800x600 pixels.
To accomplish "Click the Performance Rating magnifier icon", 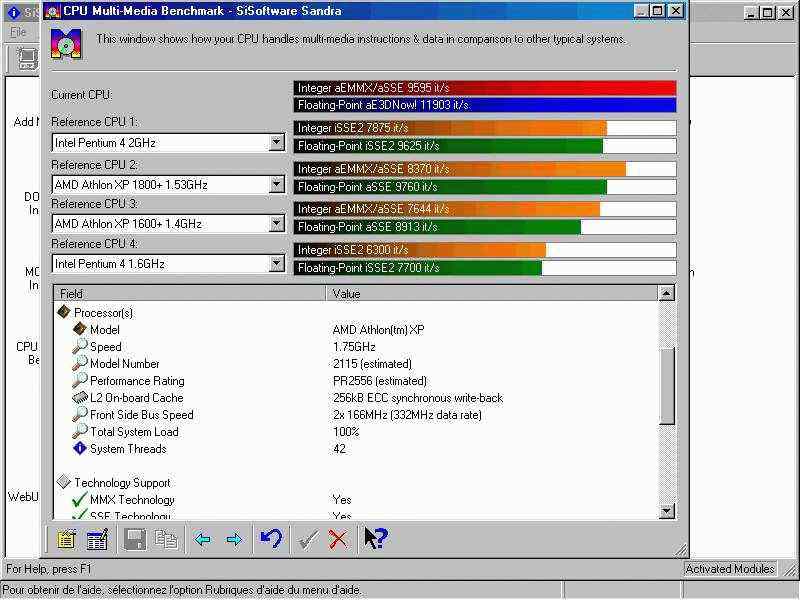I will pyautogui.click(x=80, y=380).
